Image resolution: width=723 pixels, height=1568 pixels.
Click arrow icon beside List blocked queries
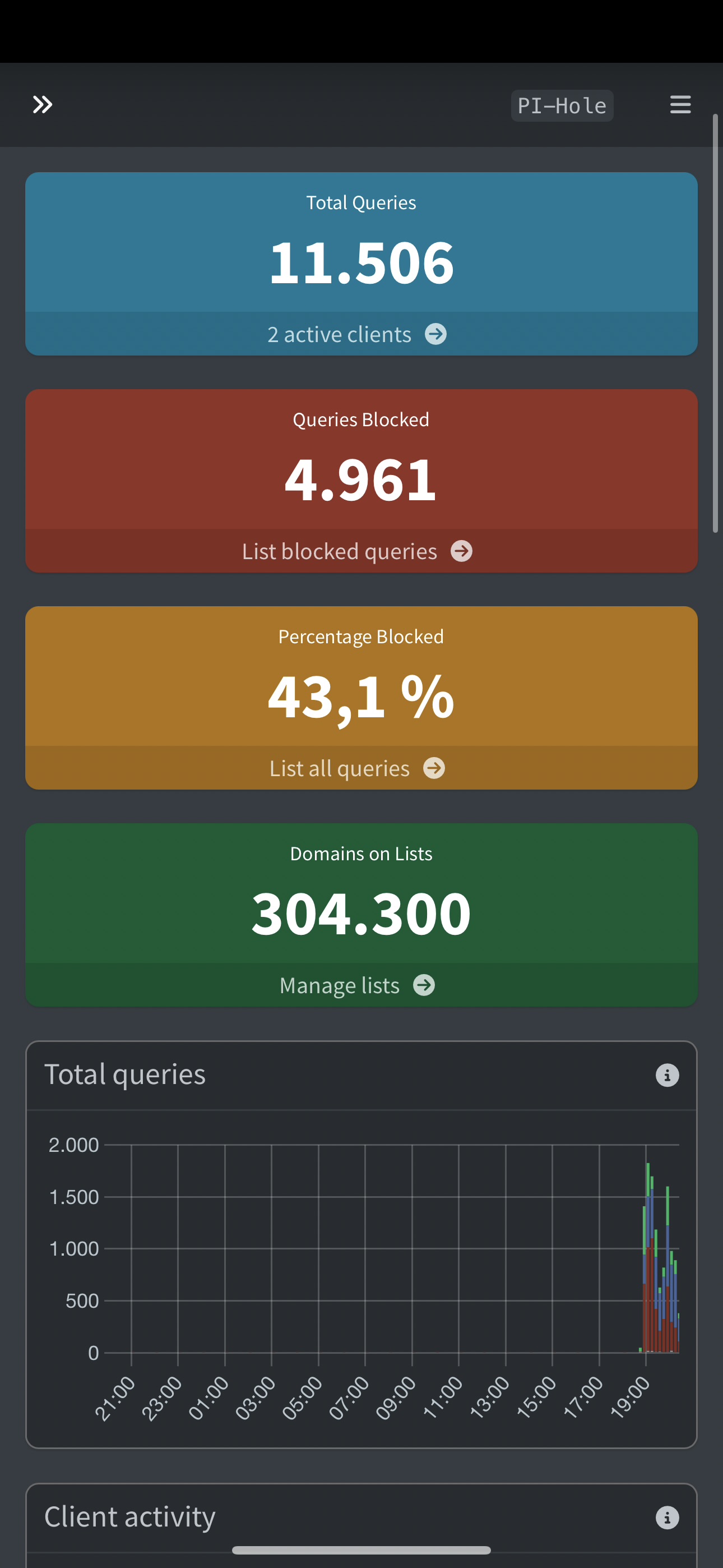(x=461, y=551)
